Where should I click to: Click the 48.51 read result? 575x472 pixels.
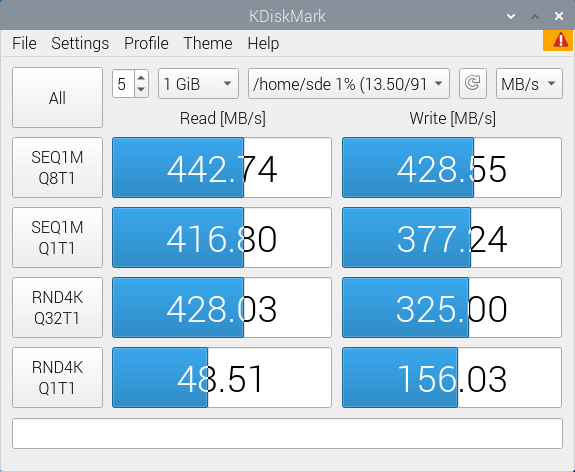pos(222,377)
